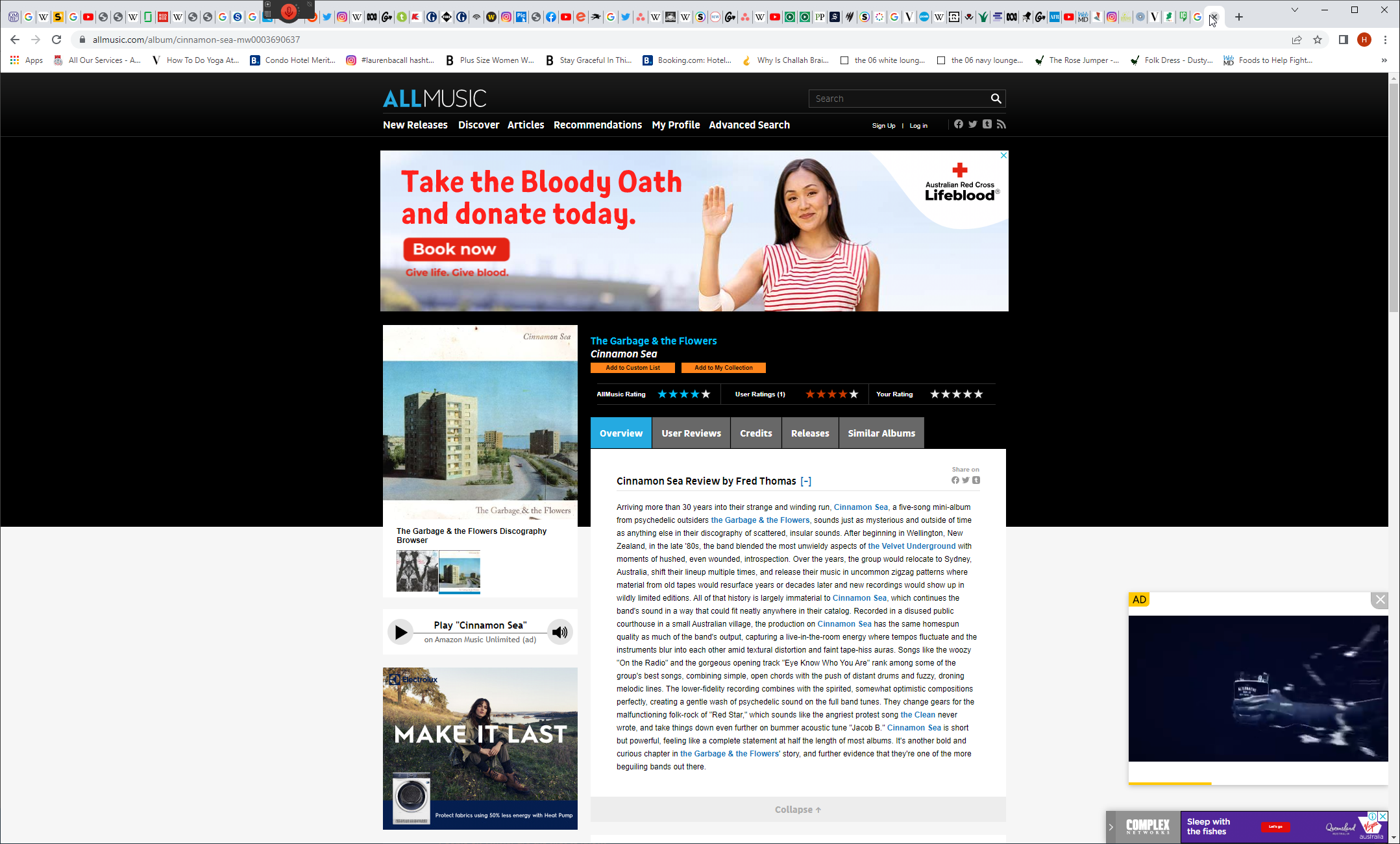Viewport: 1400px width, 844px height.
Task: Close the Red Cross banner ad
Action: click(1003, 156)
